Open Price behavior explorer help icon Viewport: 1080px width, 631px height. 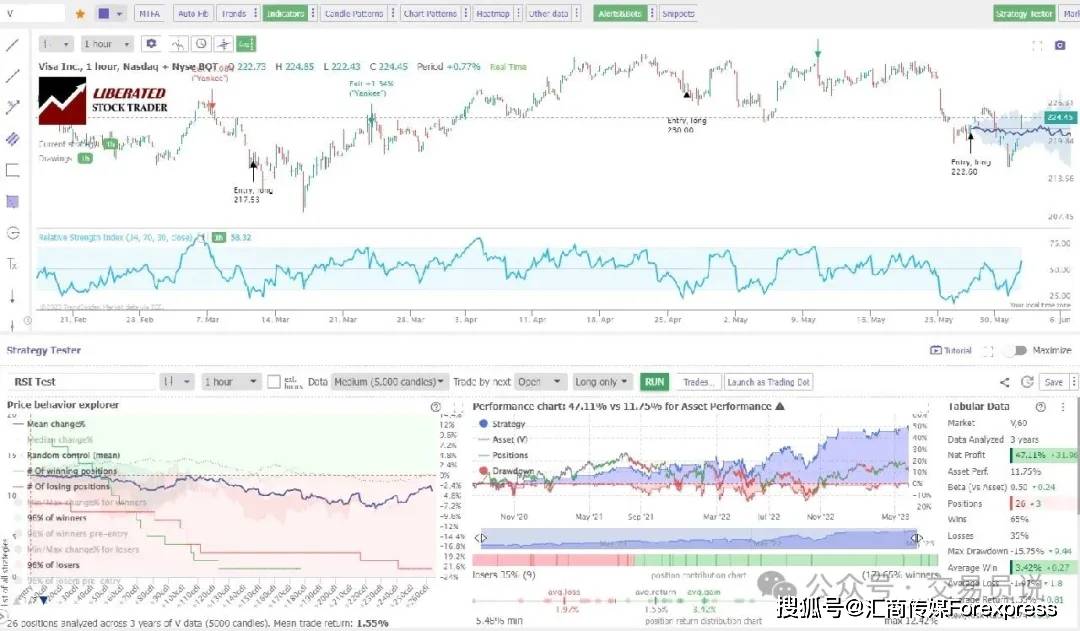click(x=435, y=407)
